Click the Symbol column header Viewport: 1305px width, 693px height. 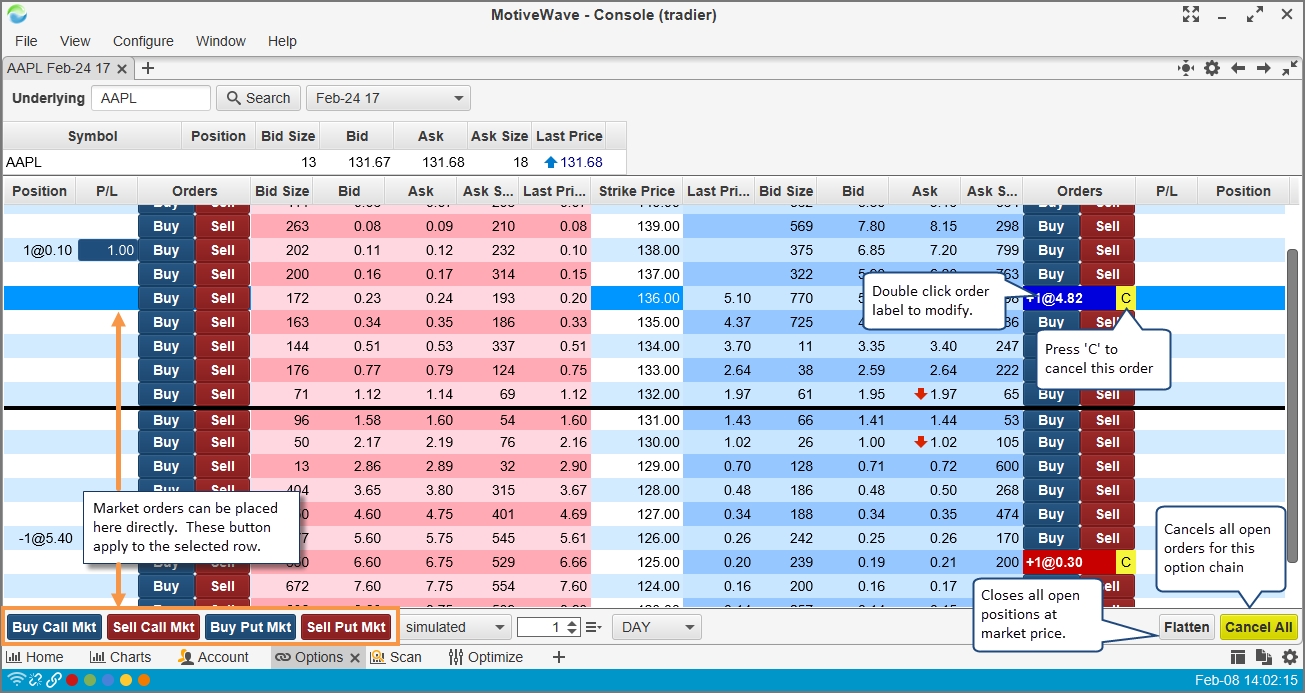(93, 136)
